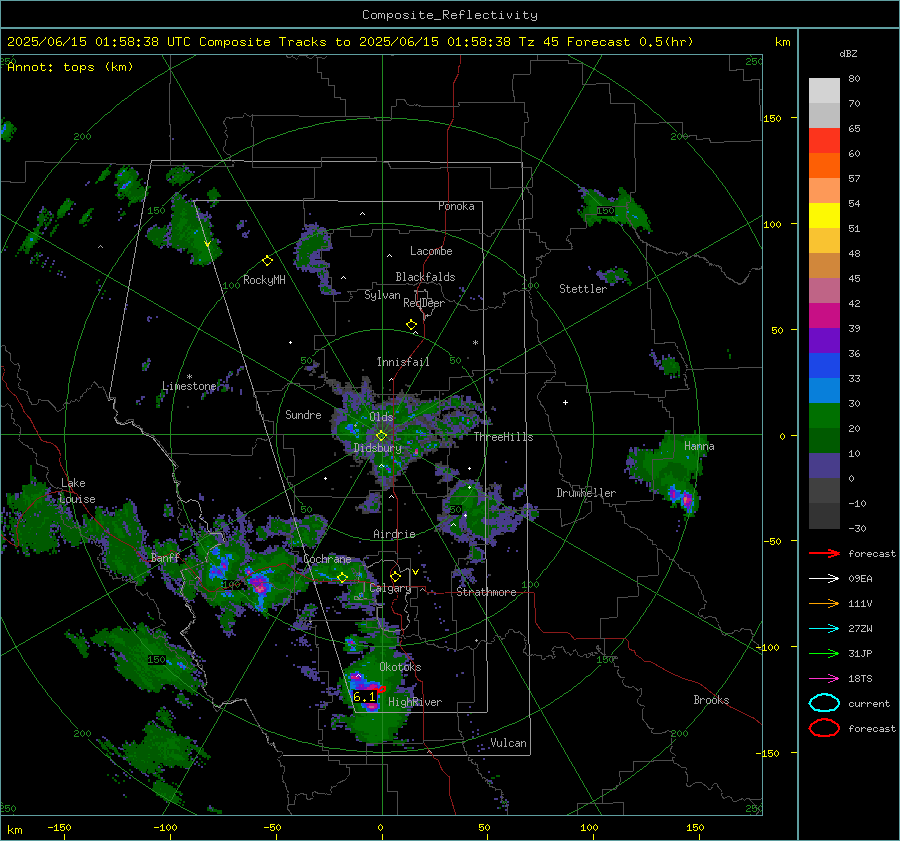Click the dBZ legend heading

pyautogui.click(x=848, y=53)
